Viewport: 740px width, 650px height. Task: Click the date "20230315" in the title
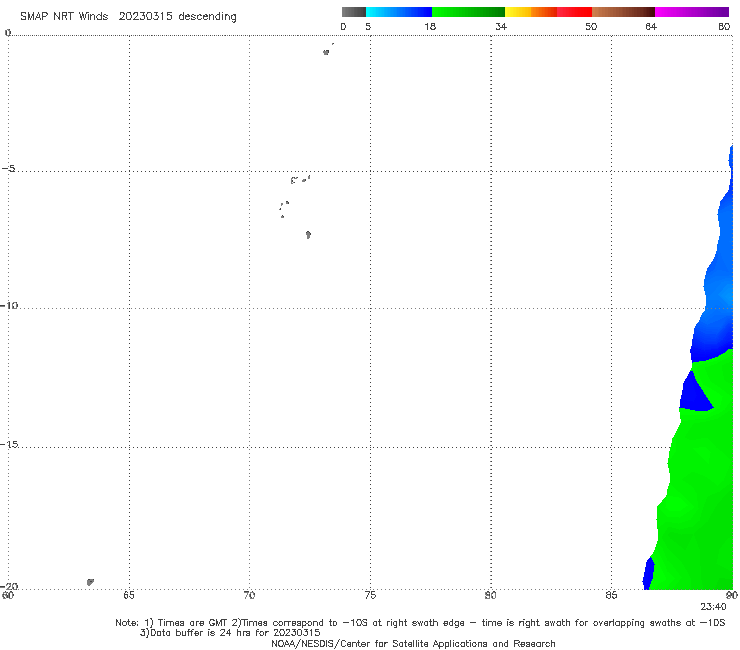145,17
